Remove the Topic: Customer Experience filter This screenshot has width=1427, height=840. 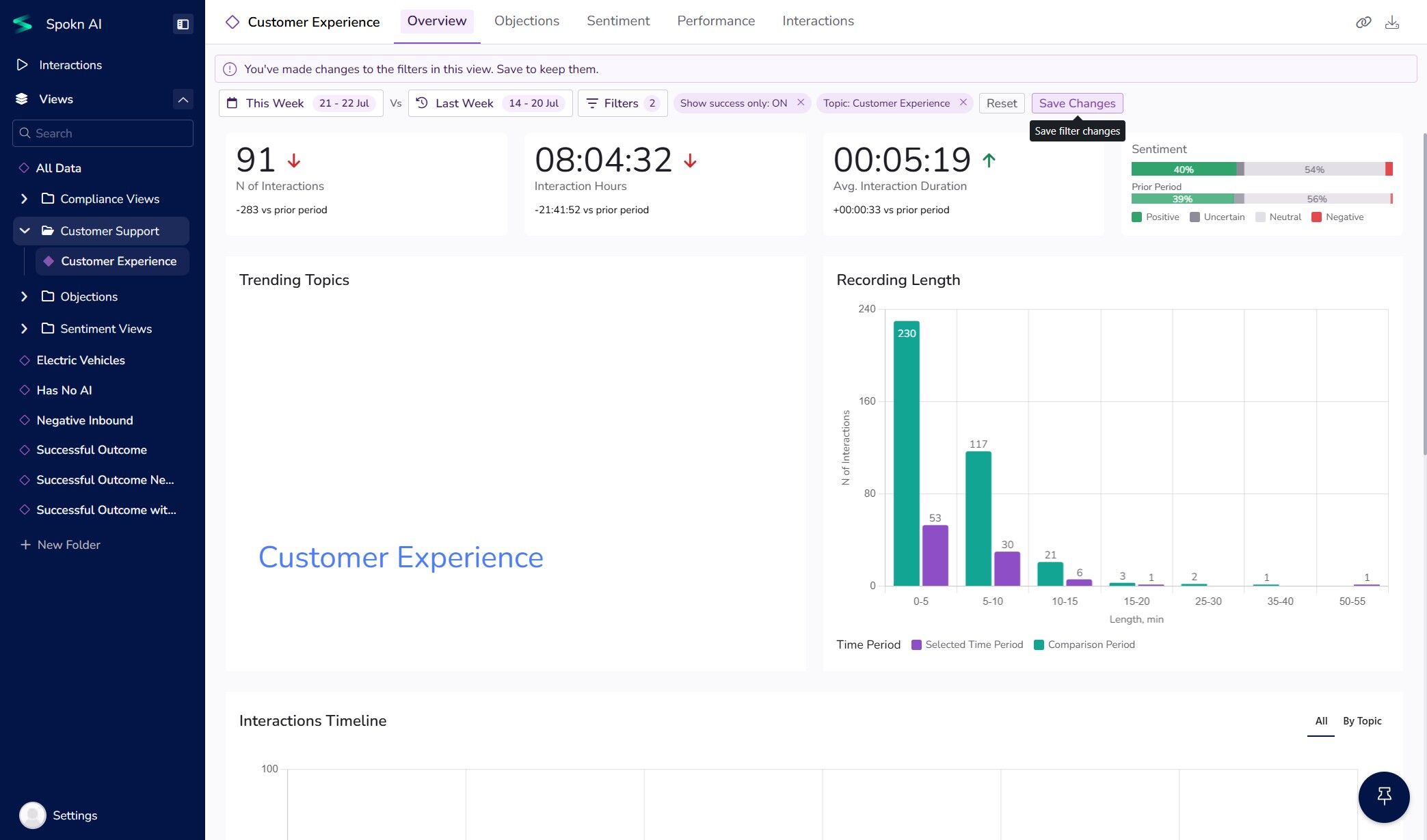pyautogui.click(x=963, y=103)
